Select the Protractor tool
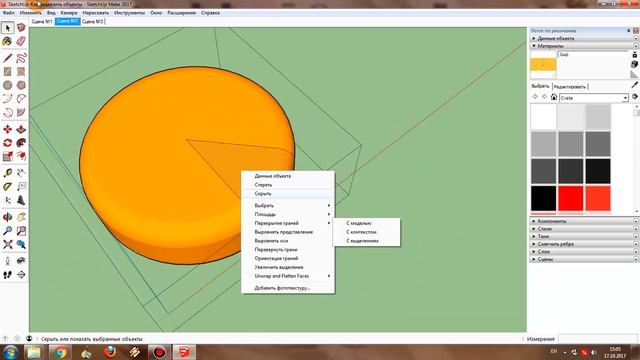Image resolution: width=640 pixels, height=360 pixels. pos(7,187)
